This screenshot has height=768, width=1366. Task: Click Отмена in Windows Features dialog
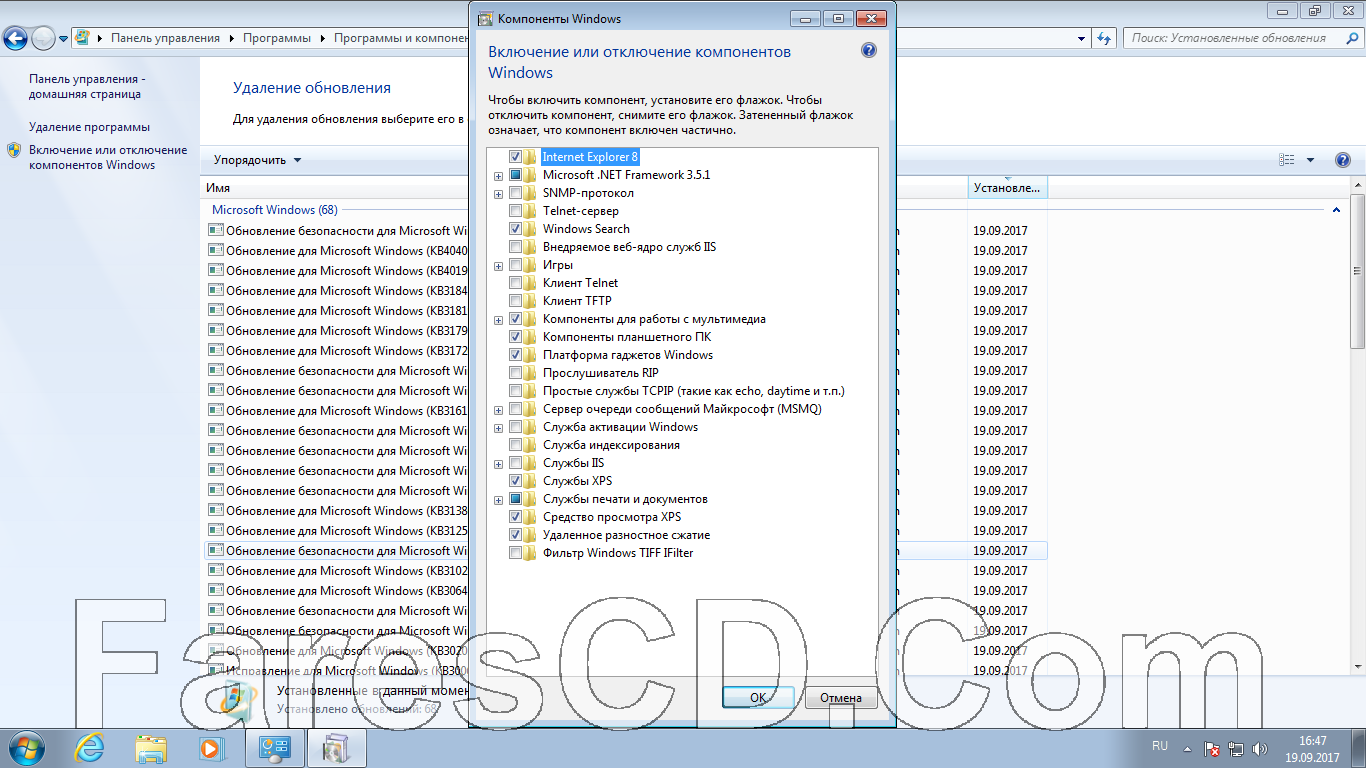click(841, 697)
